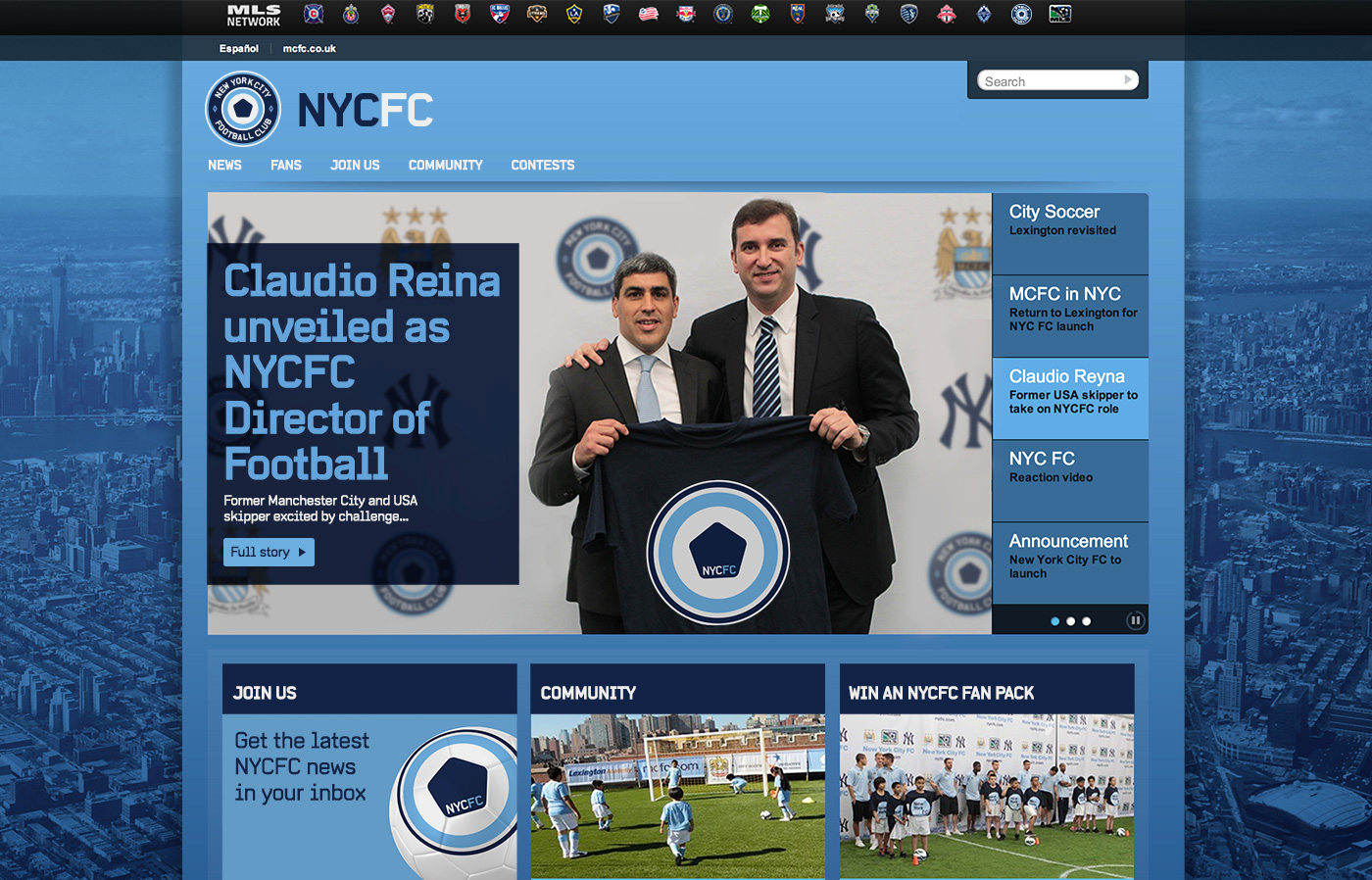Pause the headline carousel
1372x880 pixels.
(1135, 620)
